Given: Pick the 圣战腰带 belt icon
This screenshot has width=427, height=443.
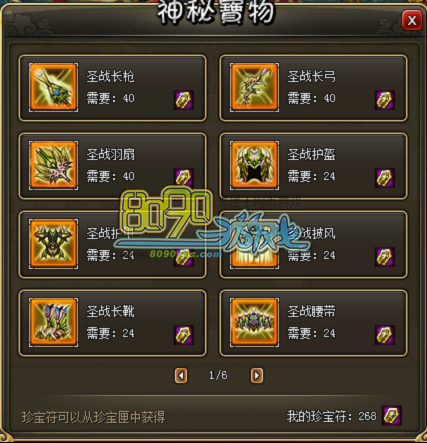Looking at the screenshot, I should click(x=254, y=322).
